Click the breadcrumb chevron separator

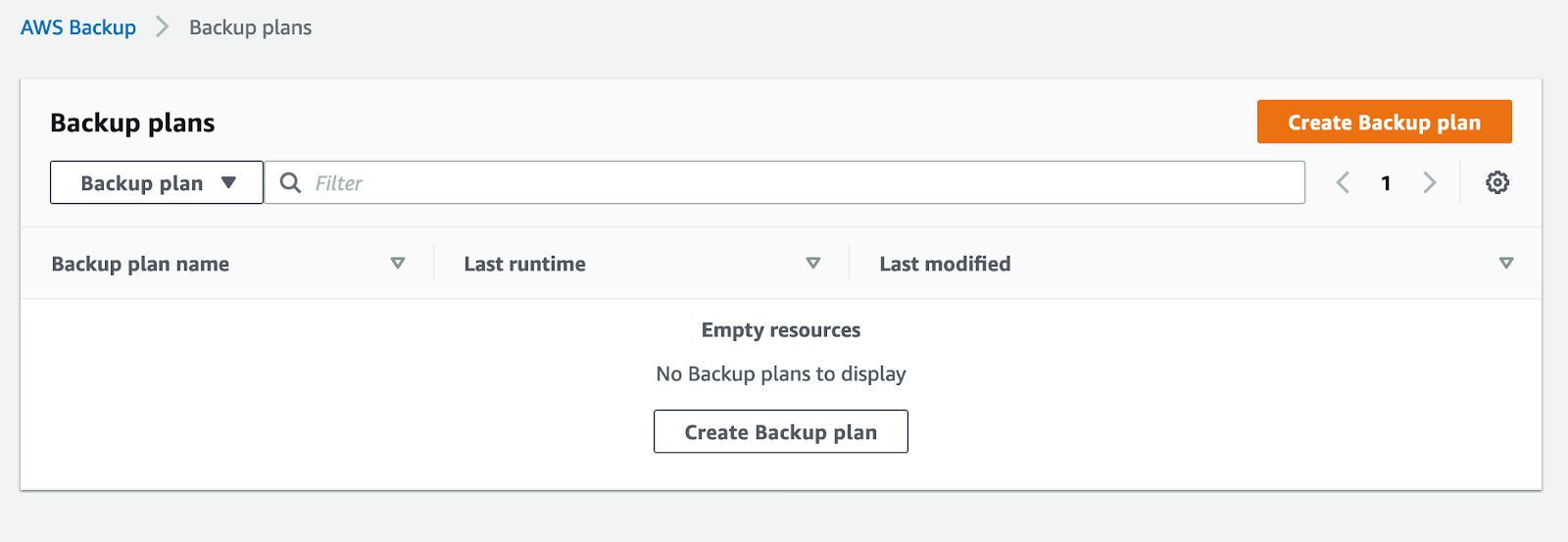tap(163, 27)
